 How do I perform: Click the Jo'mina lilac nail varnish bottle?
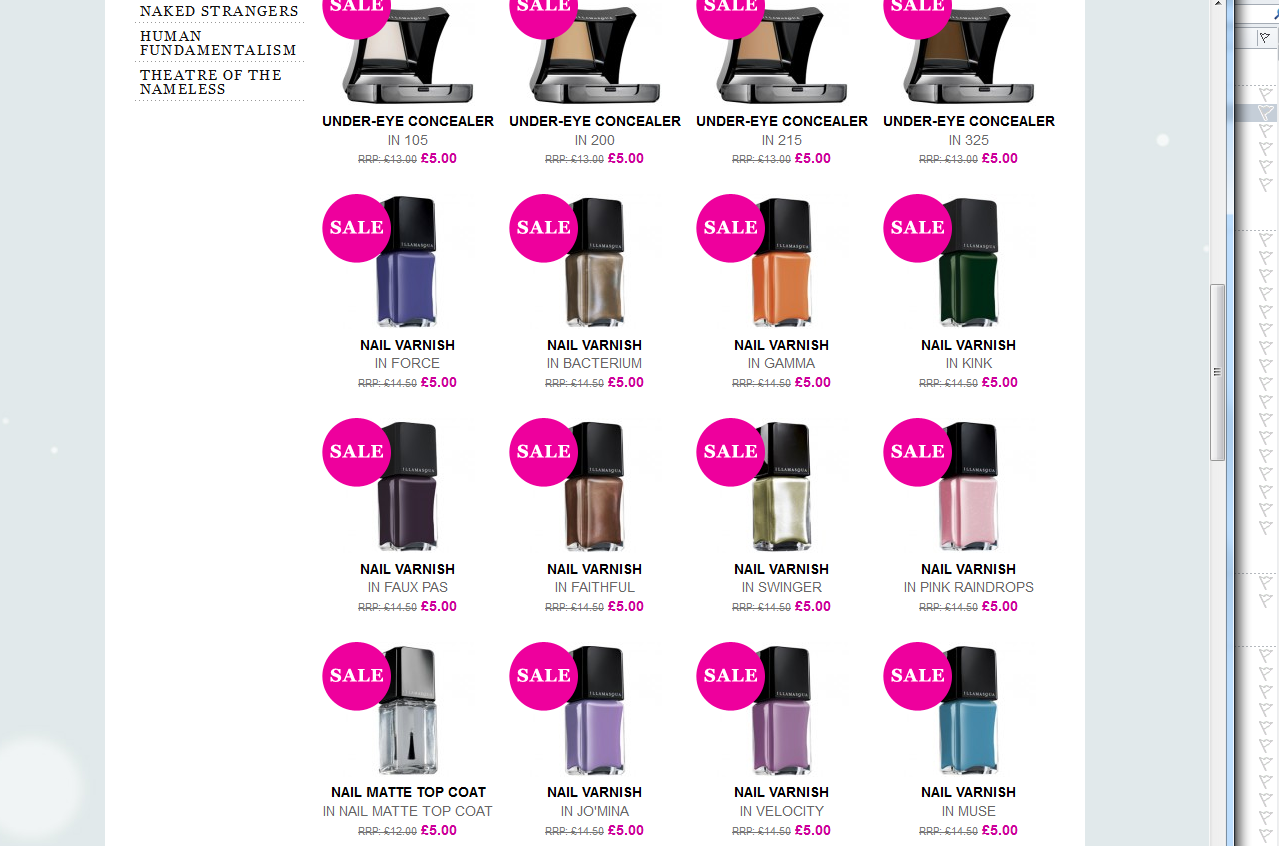click(595, 710)
